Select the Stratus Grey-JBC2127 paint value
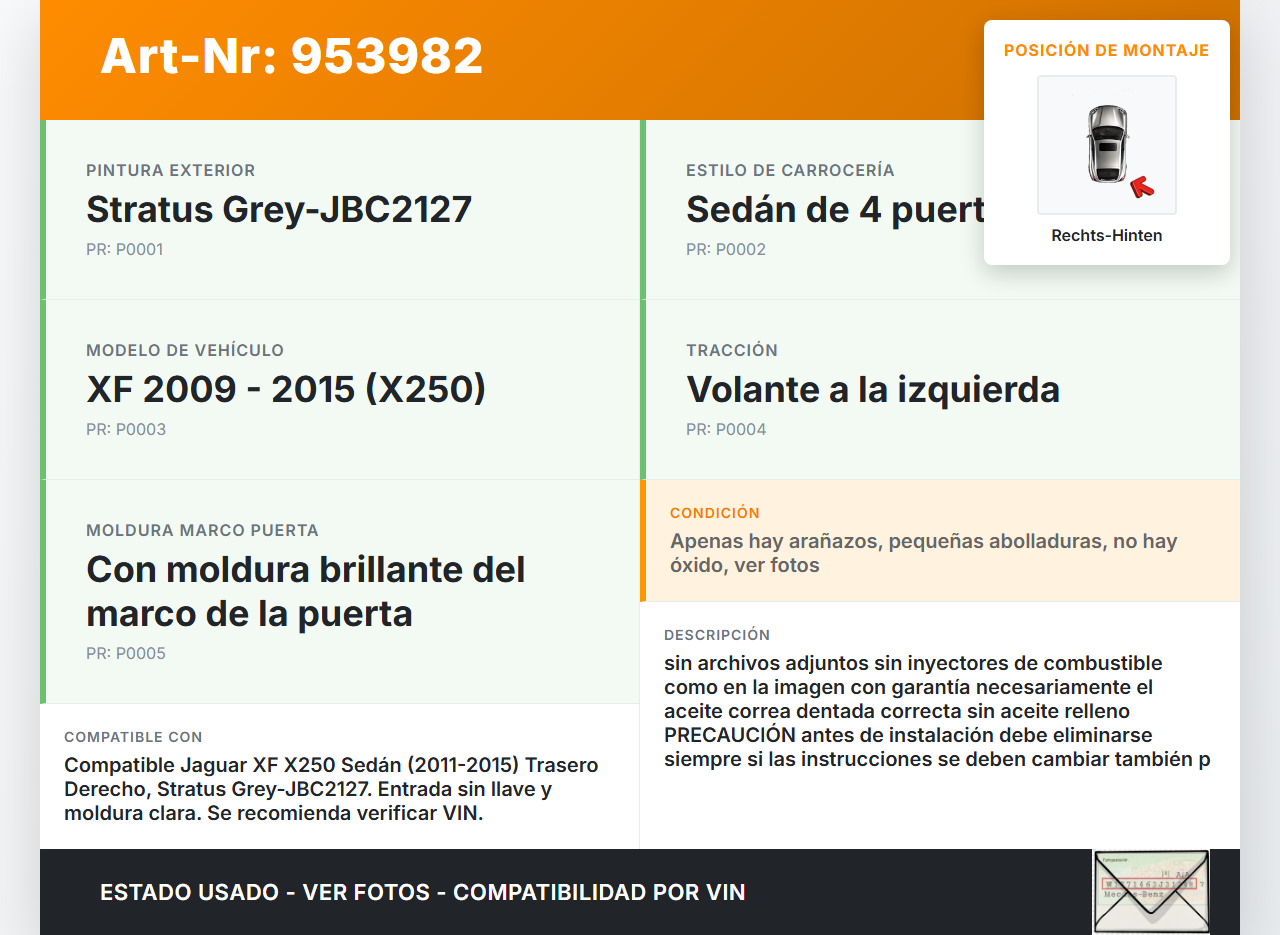The image size is (1280, 935). click(x=279, y=210)
